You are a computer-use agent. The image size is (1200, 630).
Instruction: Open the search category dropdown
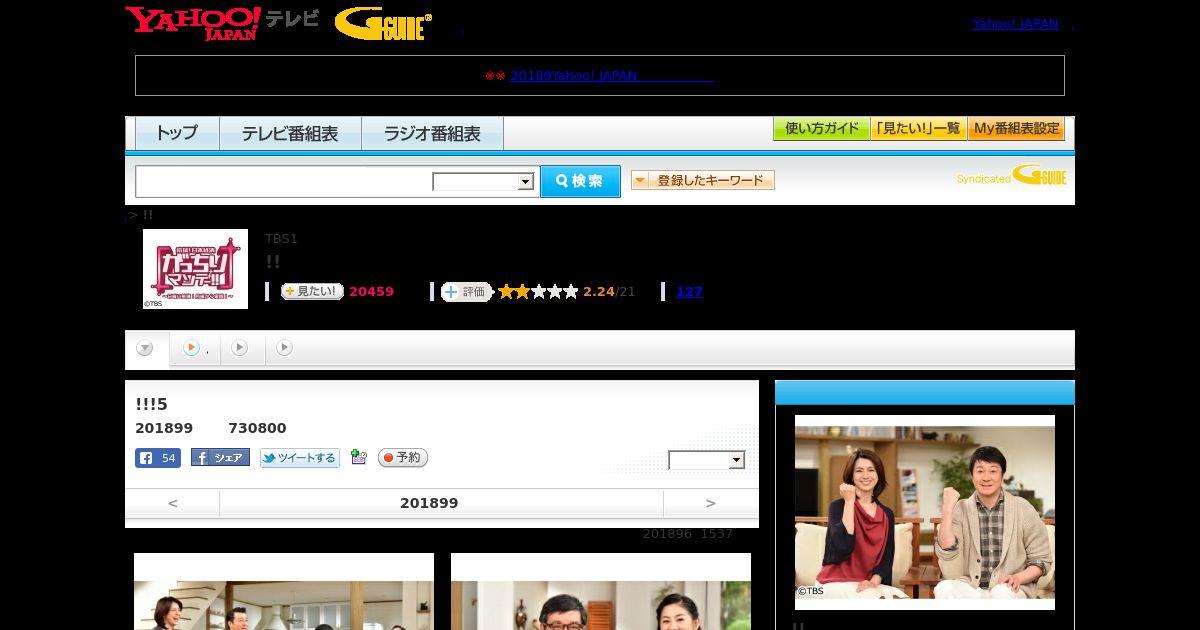point(483,181)
